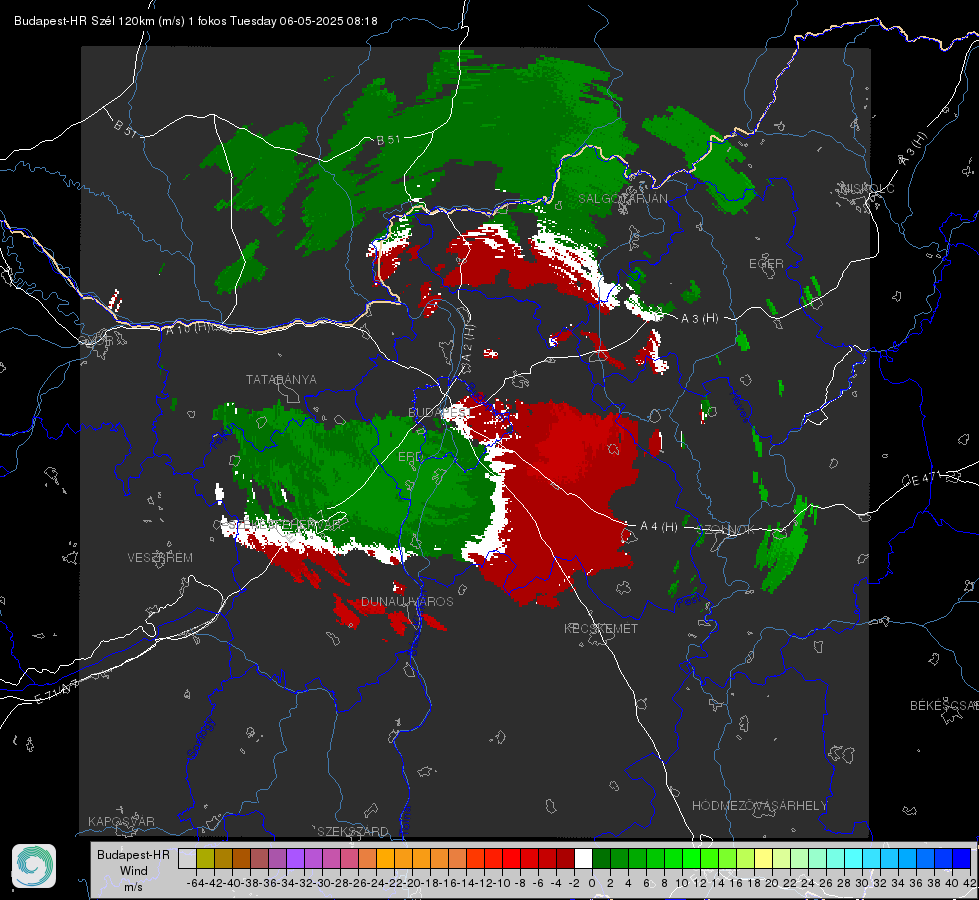The width and height of the screenshot is (979, 900).
Task: Pick the cyan swatch above 28
Action: (x=854, y=858)
